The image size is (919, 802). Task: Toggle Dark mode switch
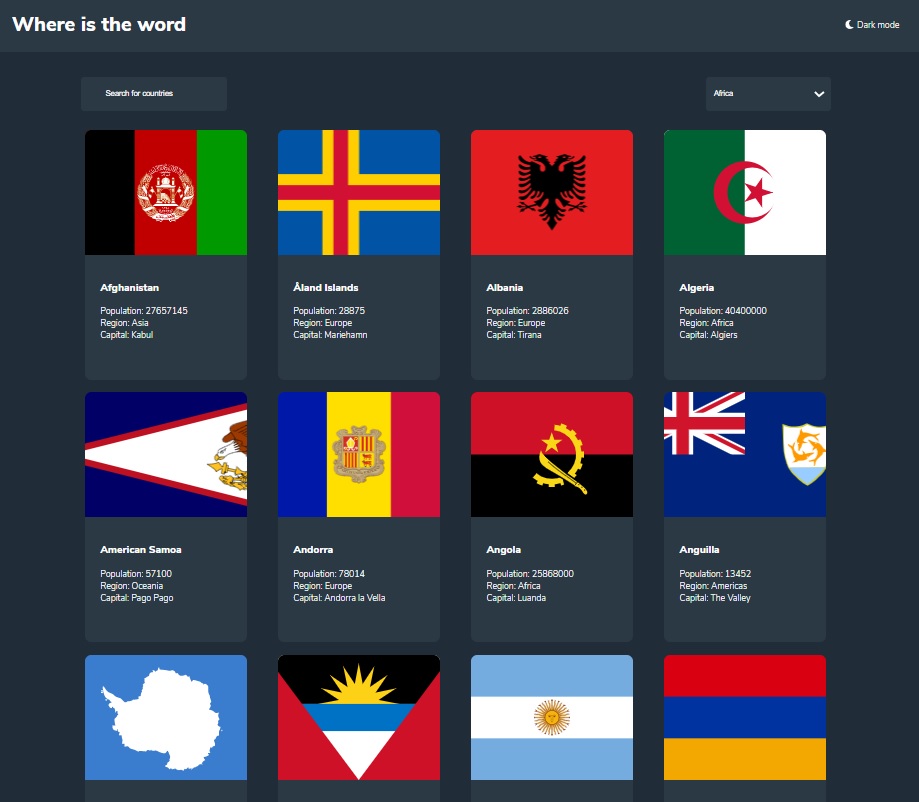872,25
